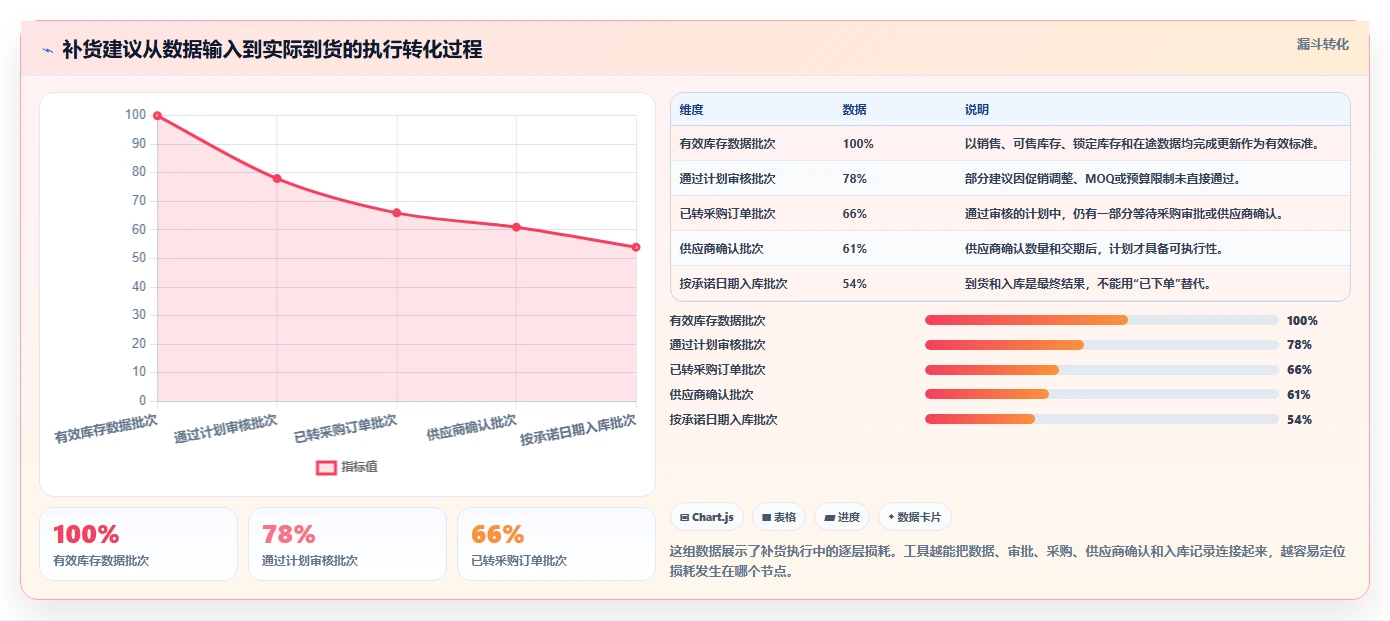Click the summary paragraph about 逐层损耗
Image resolution: width=1390 pixels, height=621 pixels.
click(1007, 562)
